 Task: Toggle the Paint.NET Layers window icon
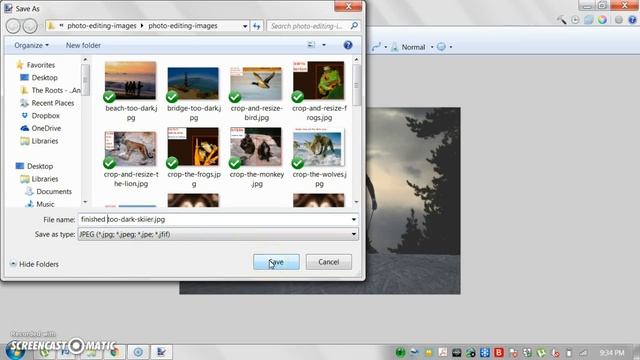tap(589, 20)
